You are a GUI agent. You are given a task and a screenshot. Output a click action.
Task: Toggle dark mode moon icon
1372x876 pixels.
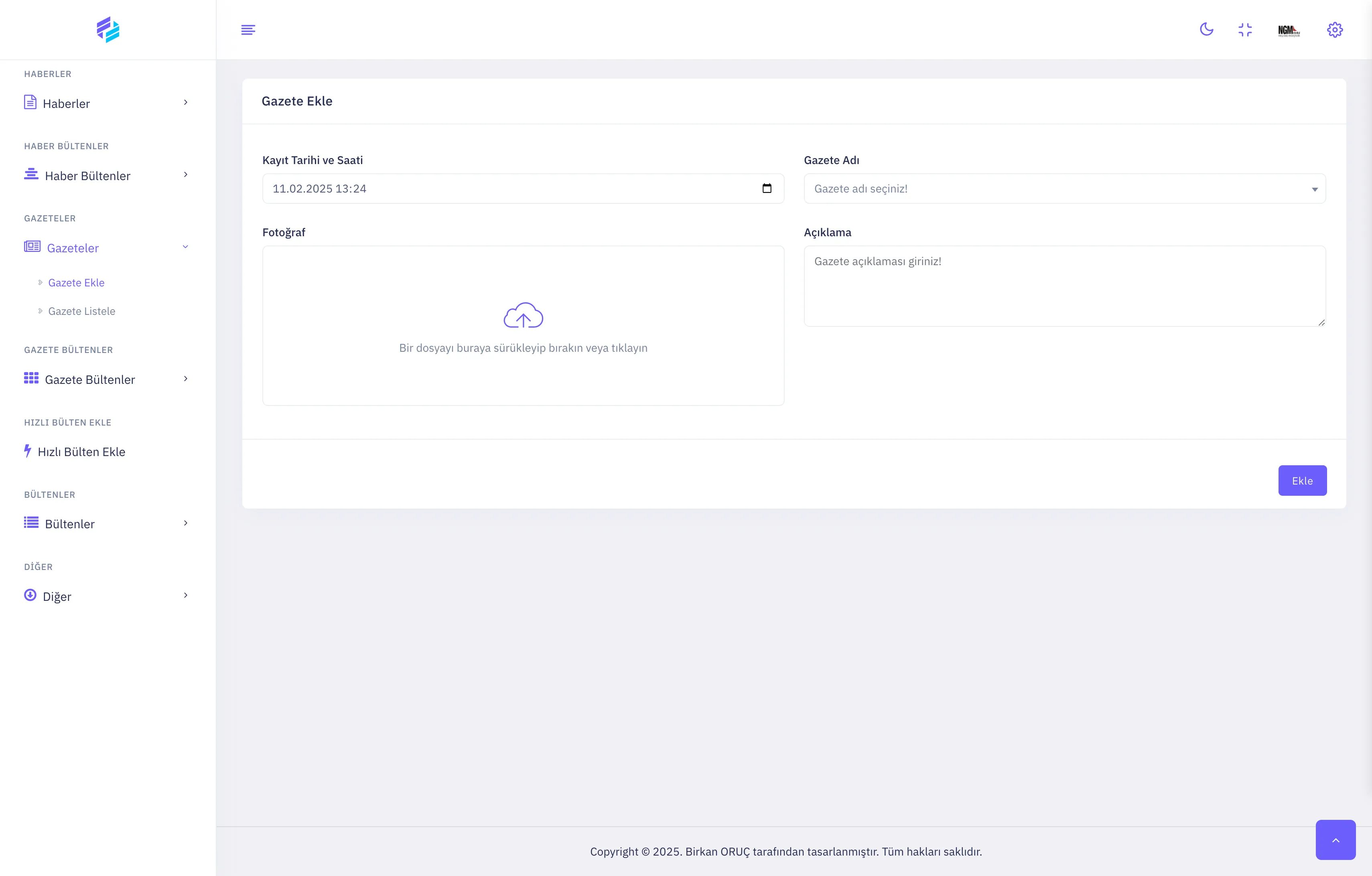(x=1206, y=30)
